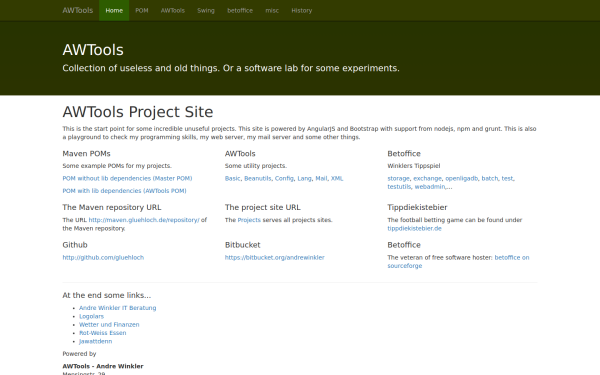Open the storage link under Betoffice
The image size is (600, 375).
398,178
